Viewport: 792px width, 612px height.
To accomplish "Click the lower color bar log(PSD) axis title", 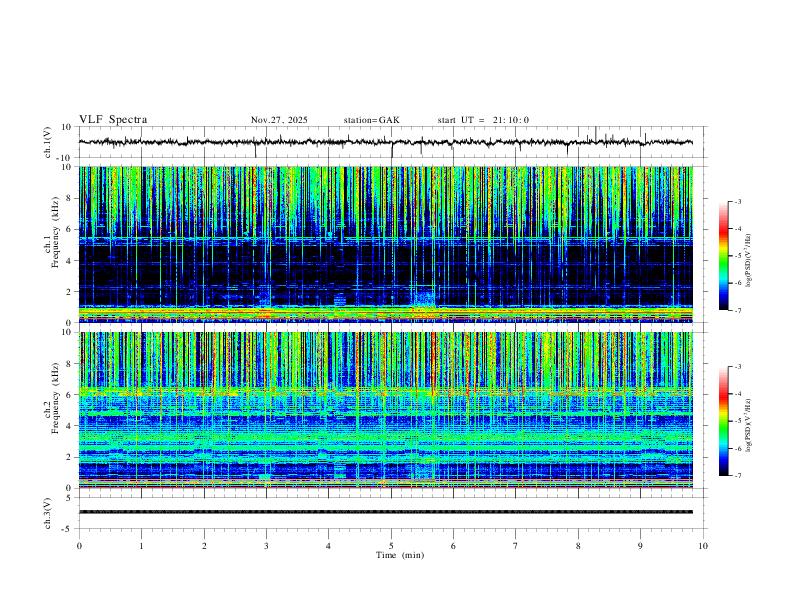I will pos(748,426).
